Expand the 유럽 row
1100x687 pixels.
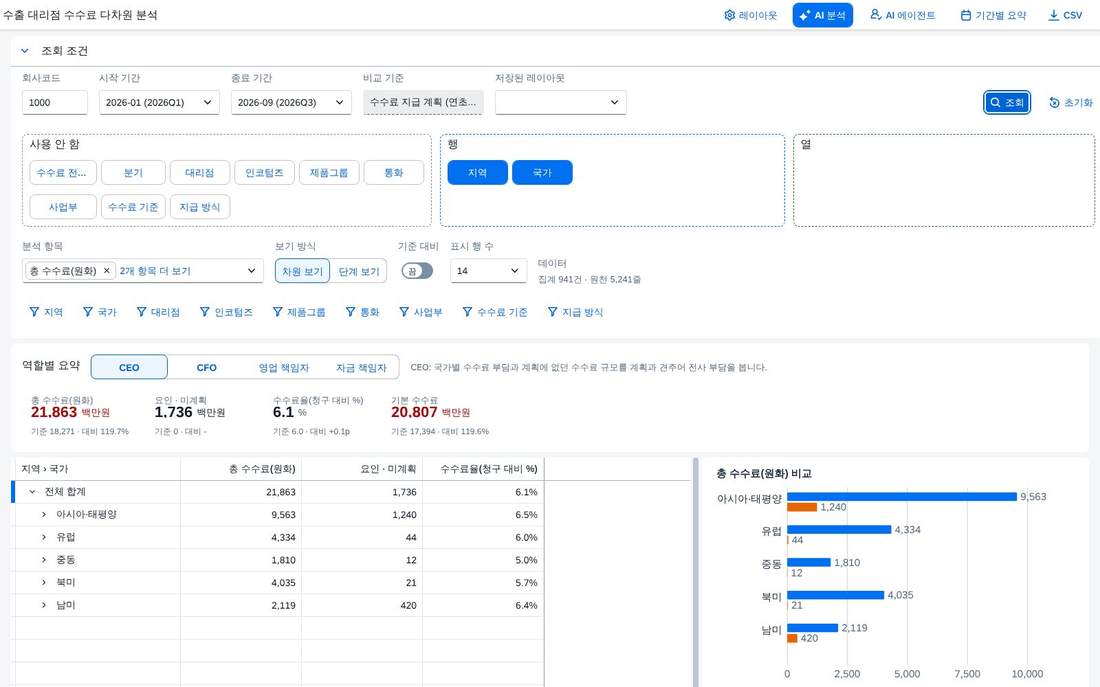43,538
